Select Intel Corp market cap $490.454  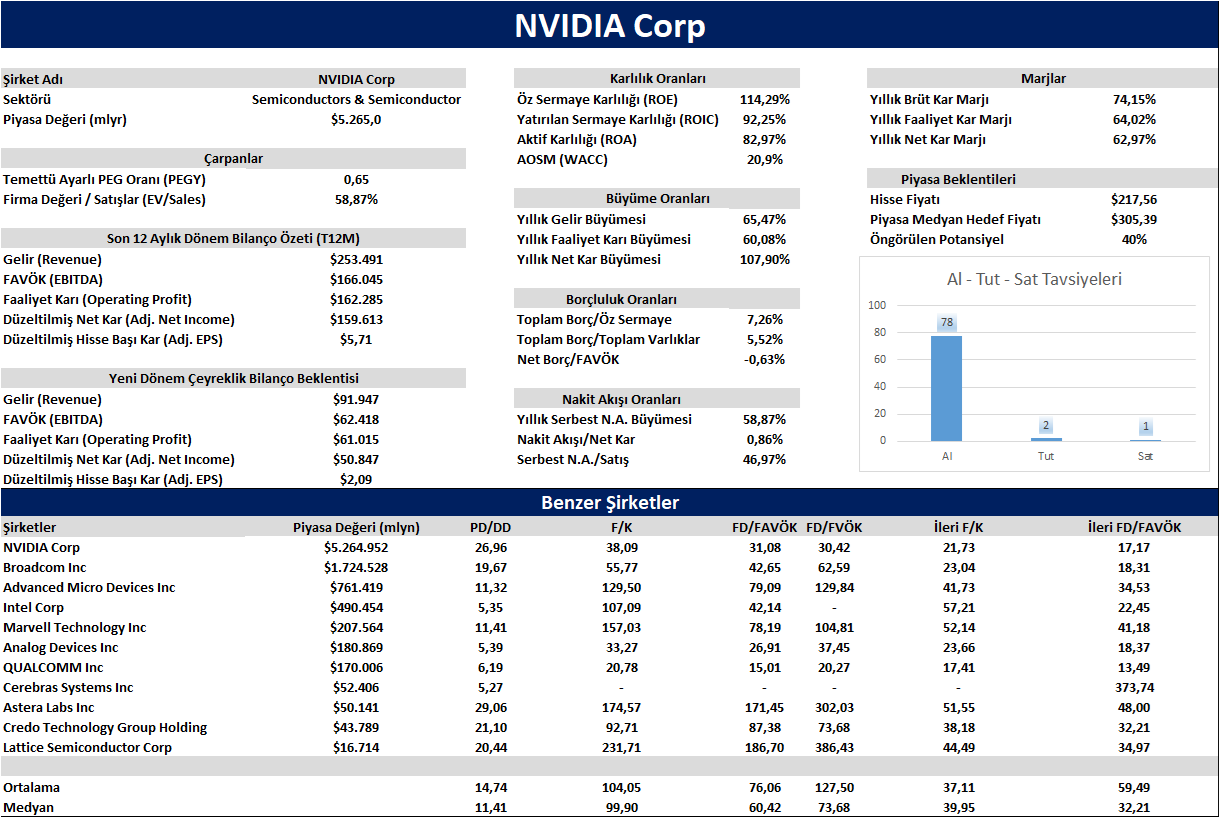click(356, 607)
